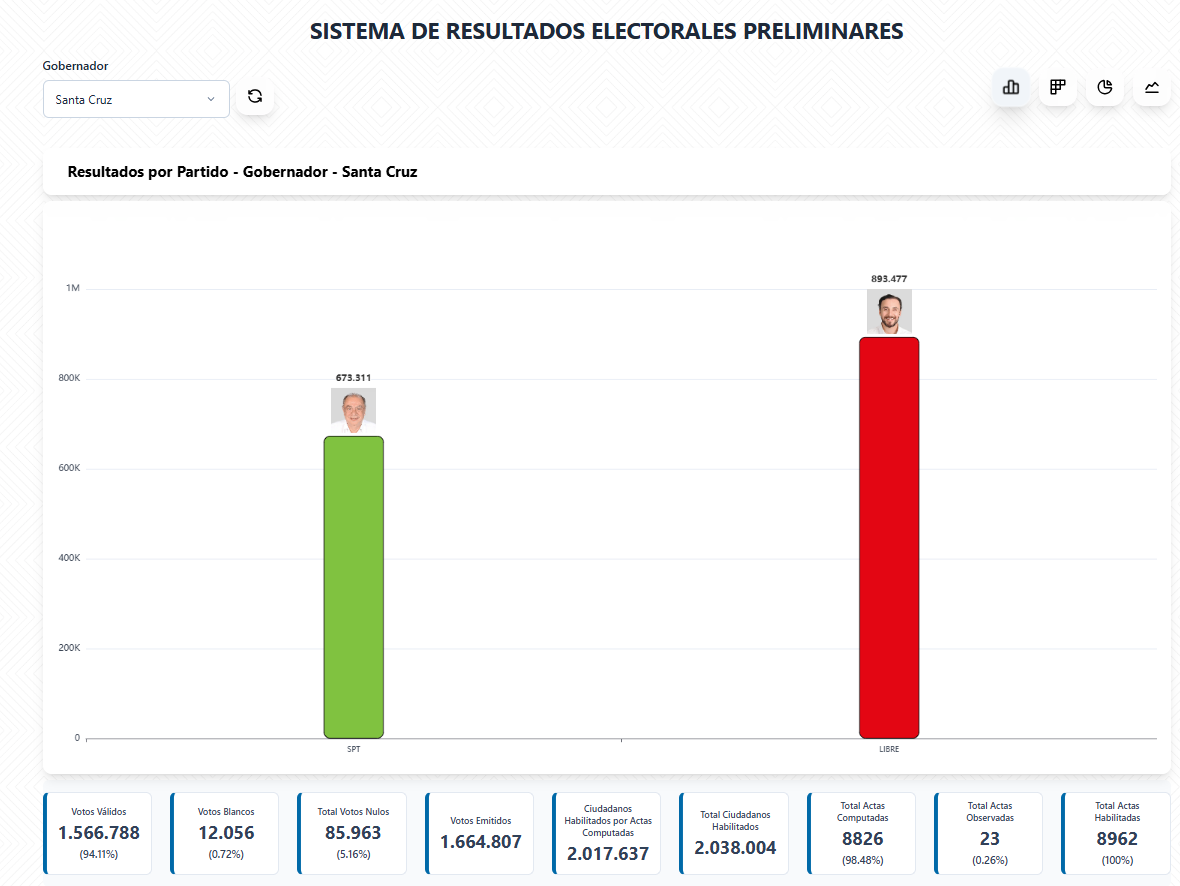Viewport: 1180px width, 886px height.
Task: Switch to the grid table view
Action: (x=1057, y=88)
